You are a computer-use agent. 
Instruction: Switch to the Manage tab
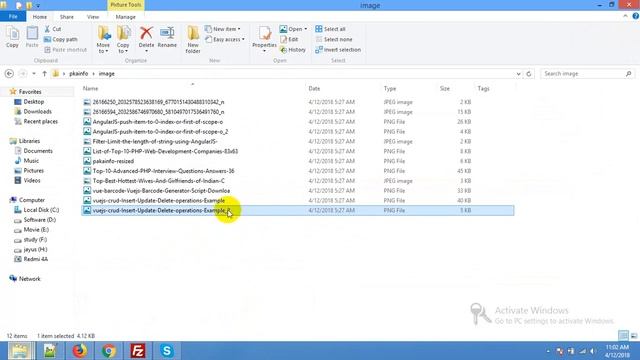pos(125,17)
